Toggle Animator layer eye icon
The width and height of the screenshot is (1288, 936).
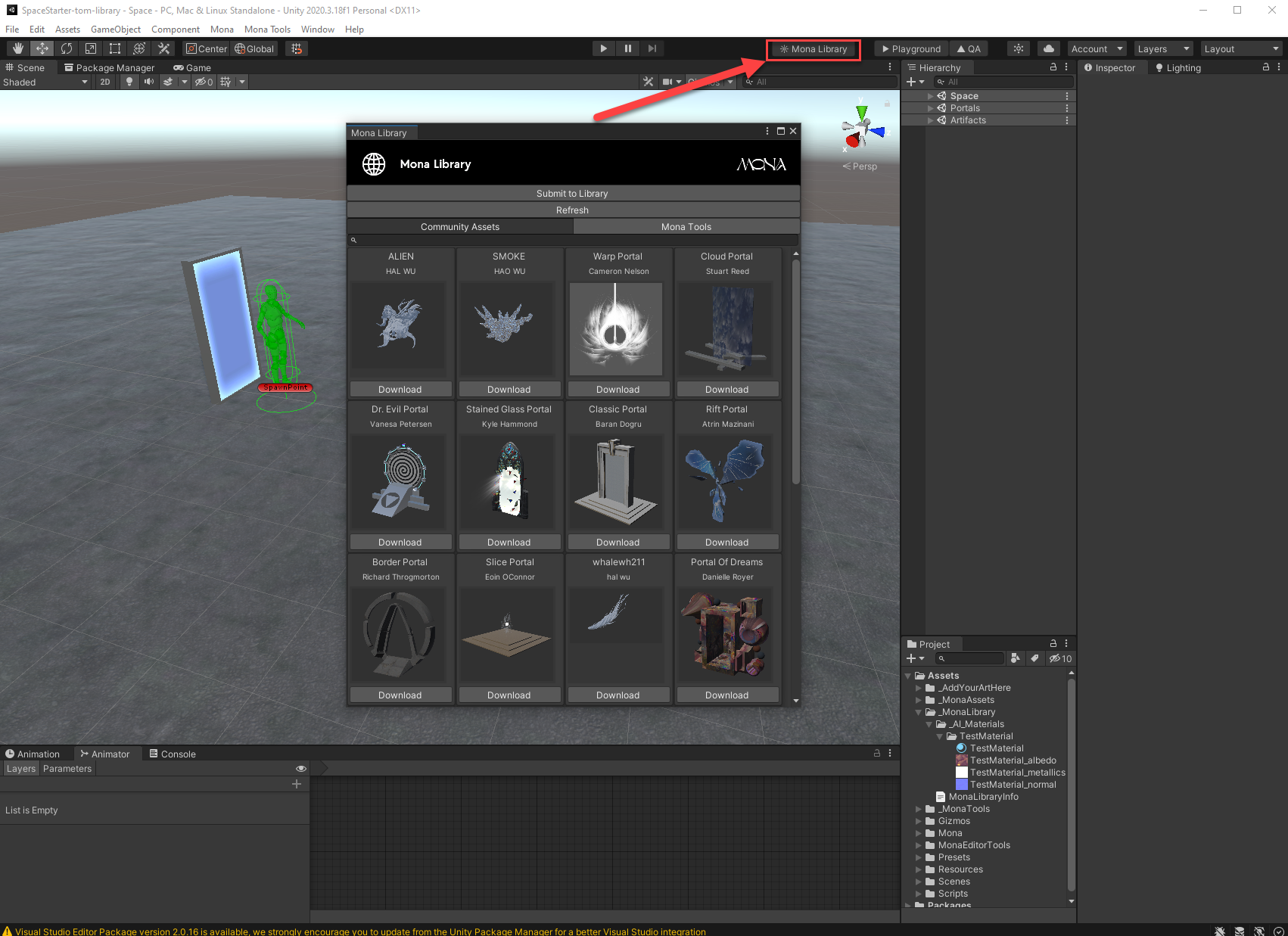(x=301, y=768)
